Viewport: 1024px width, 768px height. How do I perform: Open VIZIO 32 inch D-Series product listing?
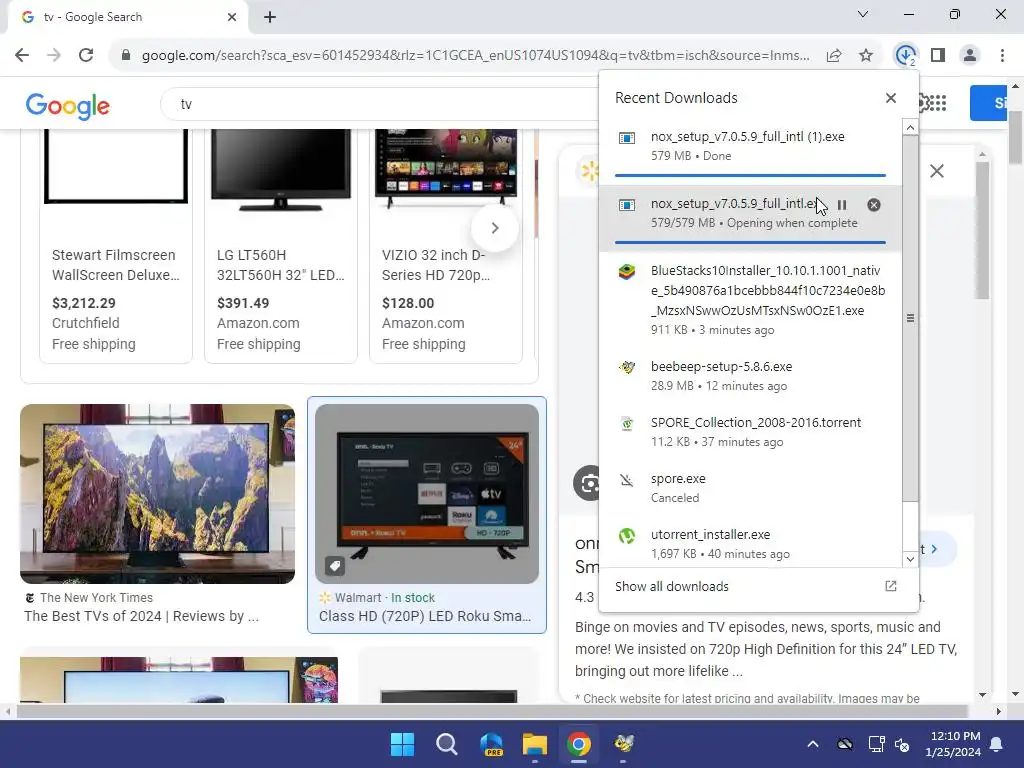(446, 245)
